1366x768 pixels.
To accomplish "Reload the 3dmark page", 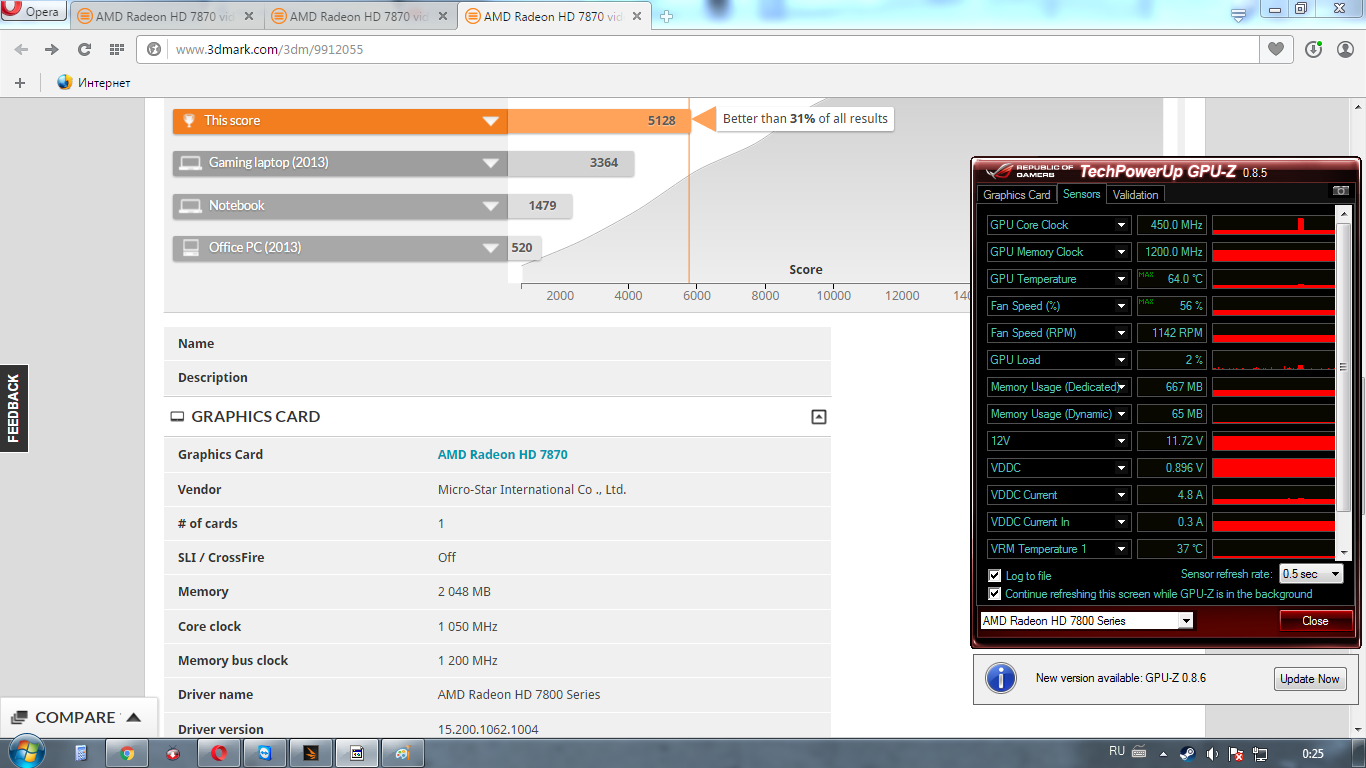I will (x=84, y=49).
